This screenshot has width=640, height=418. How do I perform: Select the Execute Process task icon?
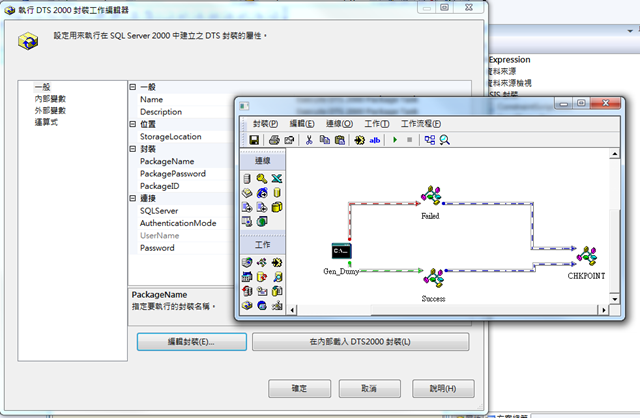pyautogui.click(x=247, y=277)
